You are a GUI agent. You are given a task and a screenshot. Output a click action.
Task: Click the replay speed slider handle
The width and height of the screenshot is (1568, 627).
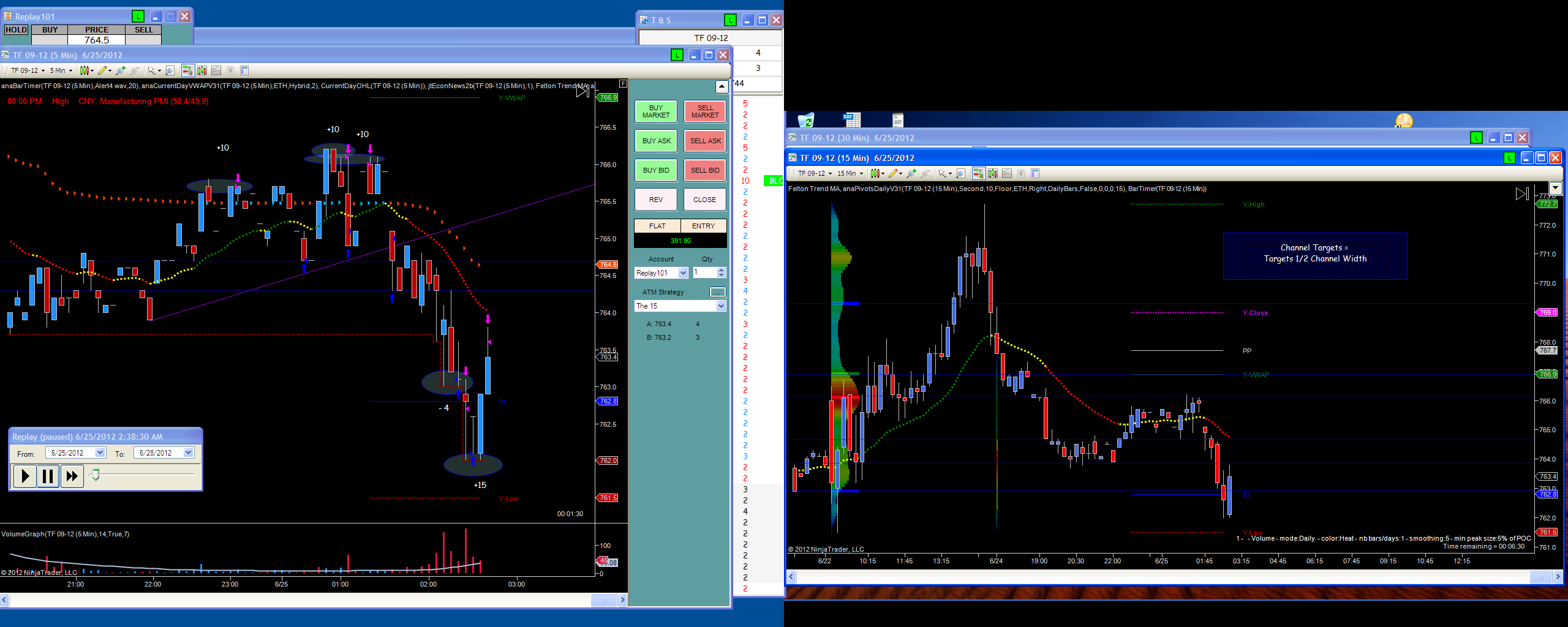tap(95, 475)
